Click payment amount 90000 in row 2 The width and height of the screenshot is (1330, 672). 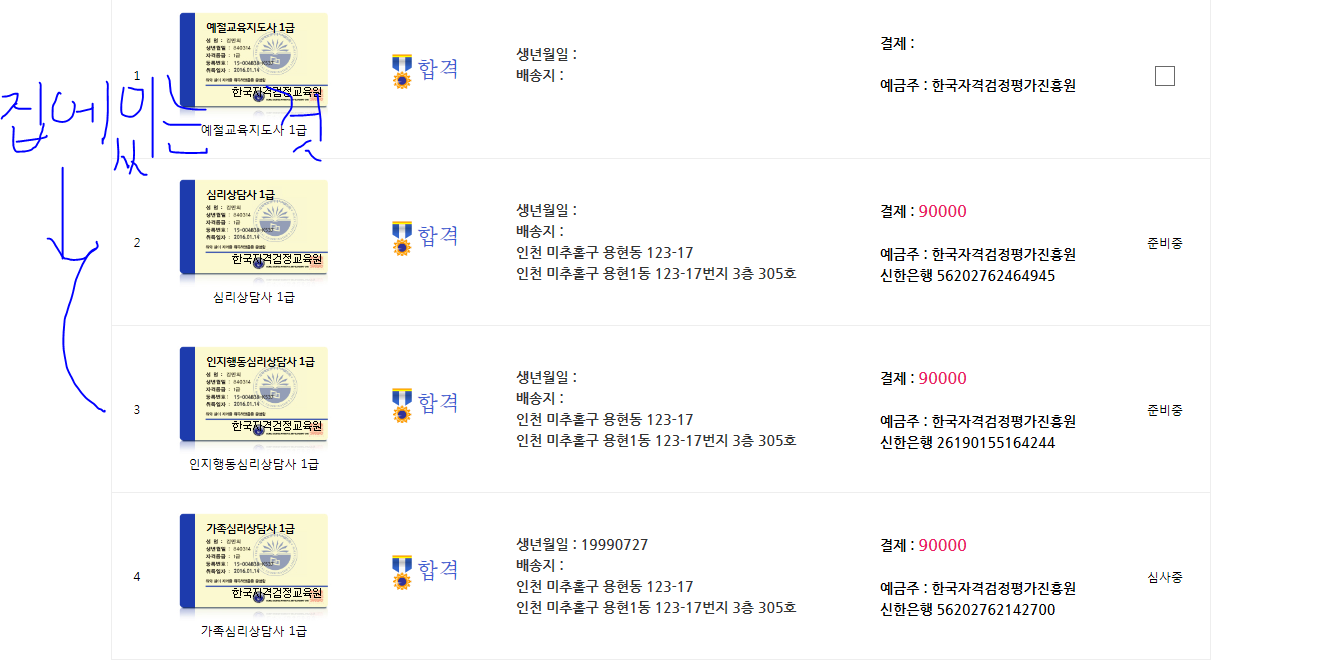pos(943,211)
